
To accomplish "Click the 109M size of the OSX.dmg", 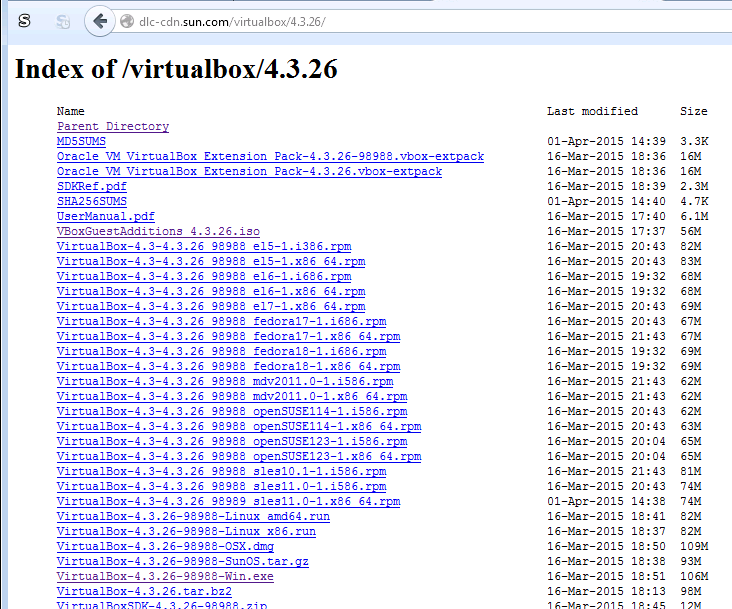I will [x=694, y=546].
